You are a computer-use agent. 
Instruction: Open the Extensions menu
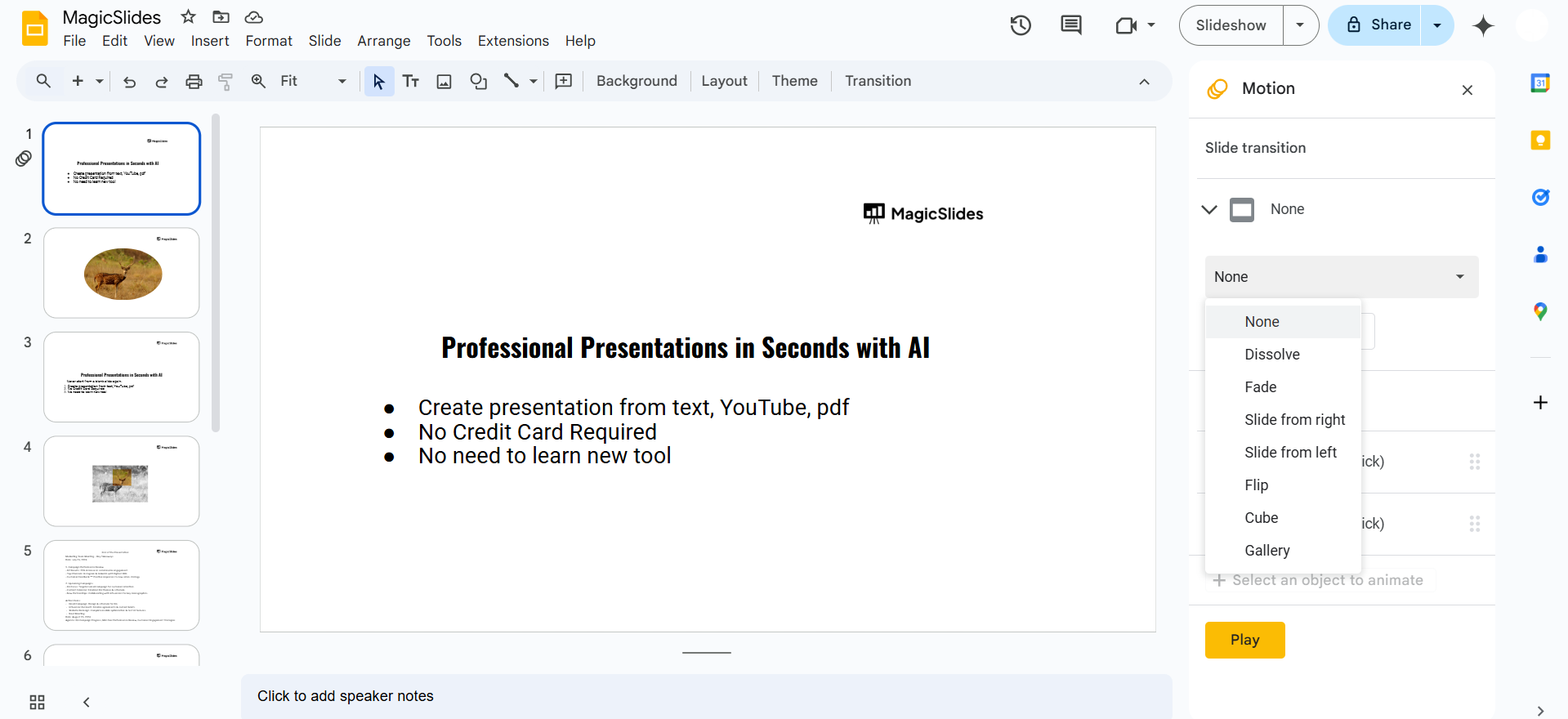(513, 41)
